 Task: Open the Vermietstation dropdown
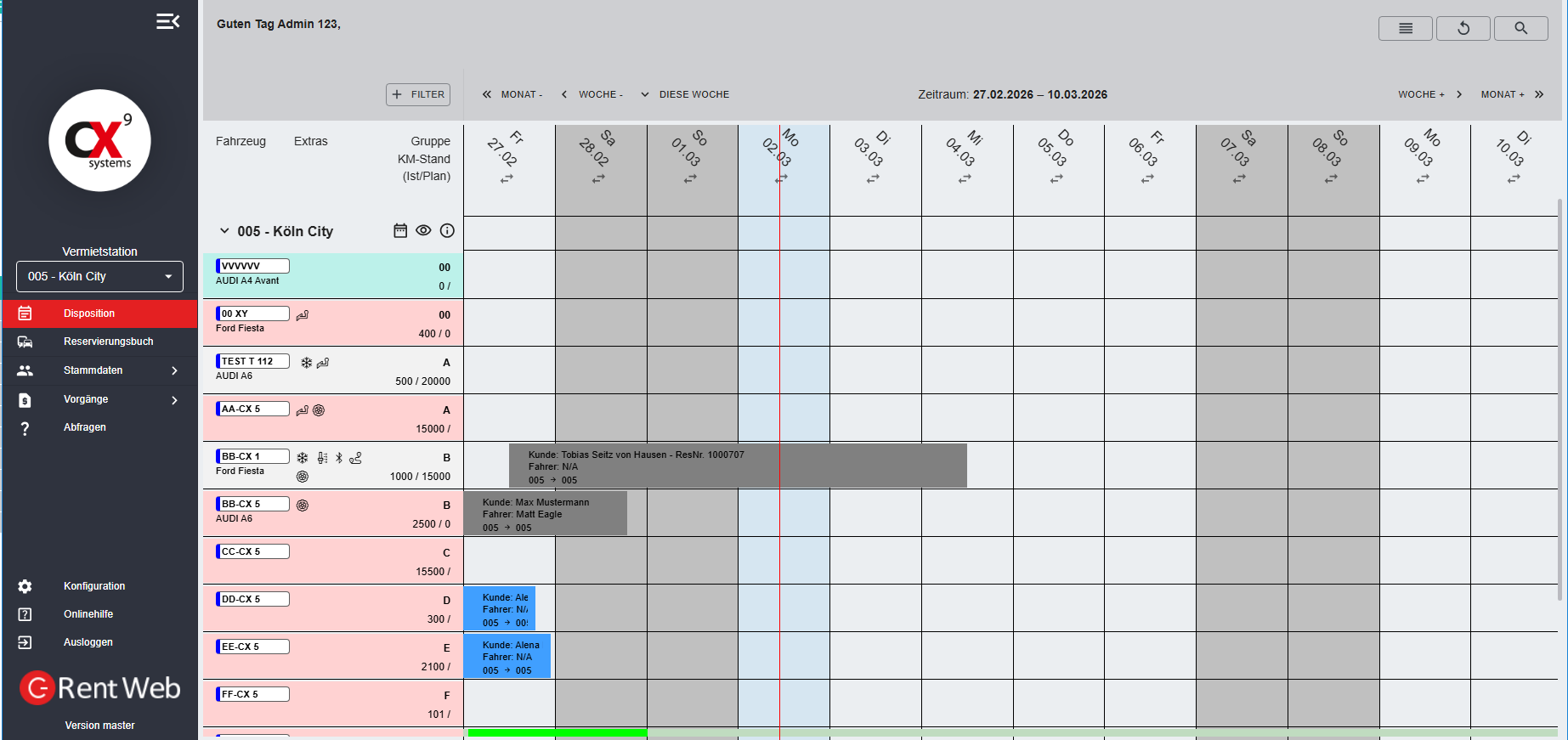(x=99, y=277)
